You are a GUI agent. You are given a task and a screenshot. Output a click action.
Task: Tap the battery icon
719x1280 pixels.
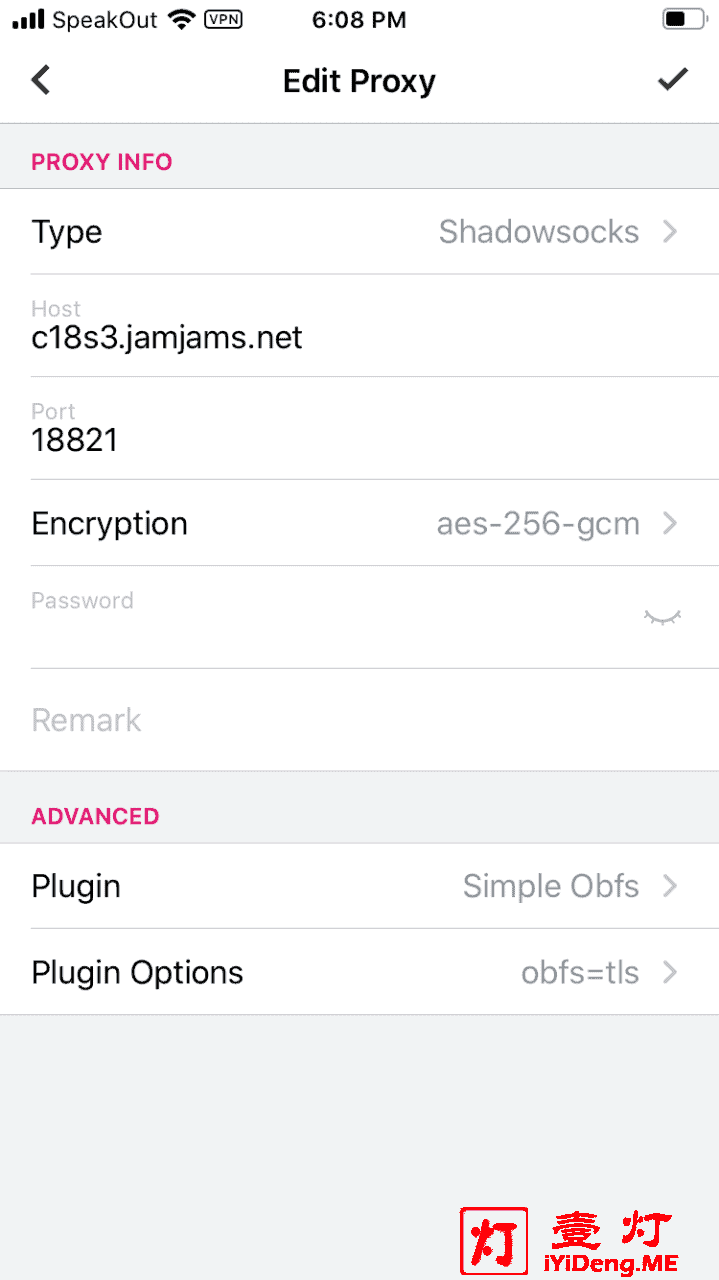pos(684,19)
